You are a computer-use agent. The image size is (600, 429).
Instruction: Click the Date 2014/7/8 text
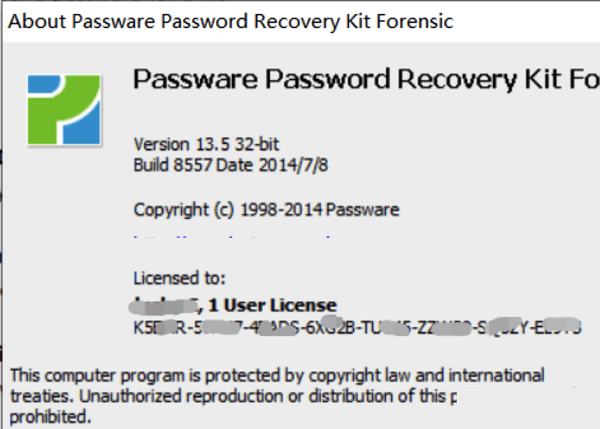pyautogui.click(x=272, y=165)
